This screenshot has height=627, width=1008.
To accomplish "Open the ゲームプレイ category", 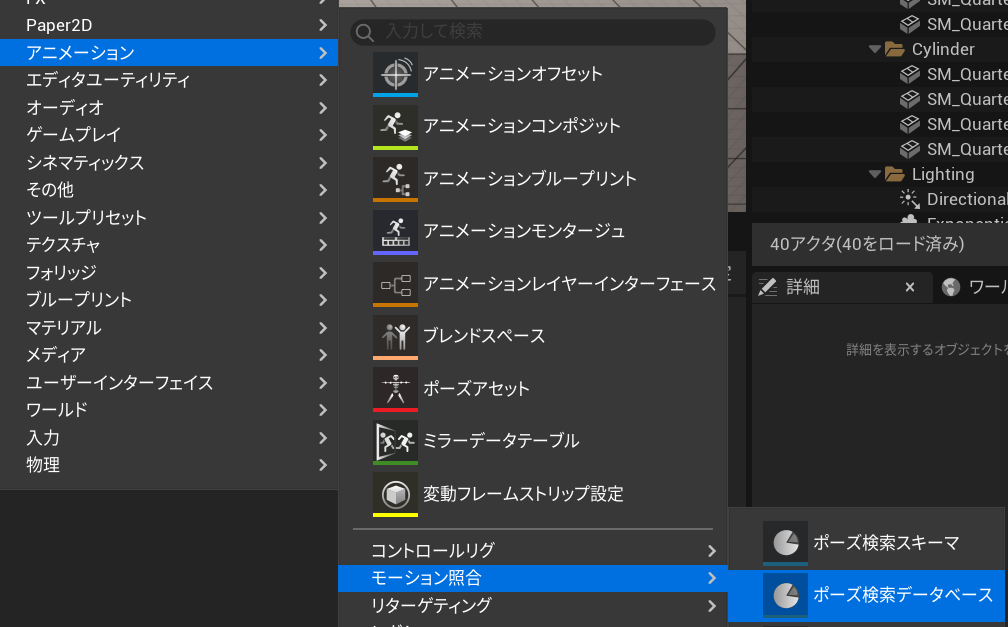I will point(168,135).
